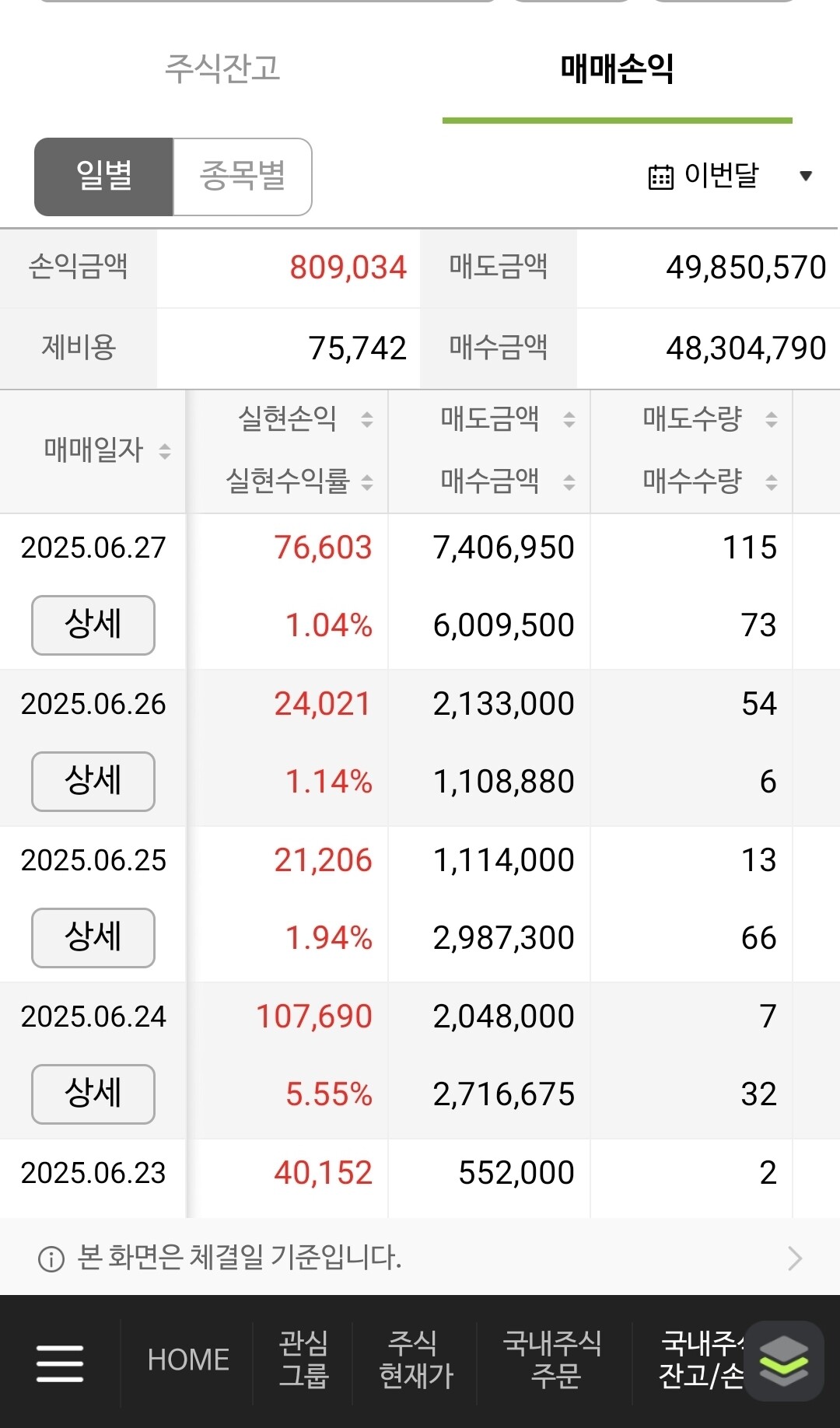The image size is (840, 1428).
Task: Open 상세 for 2025.06.25
Action: coord(93,938)
